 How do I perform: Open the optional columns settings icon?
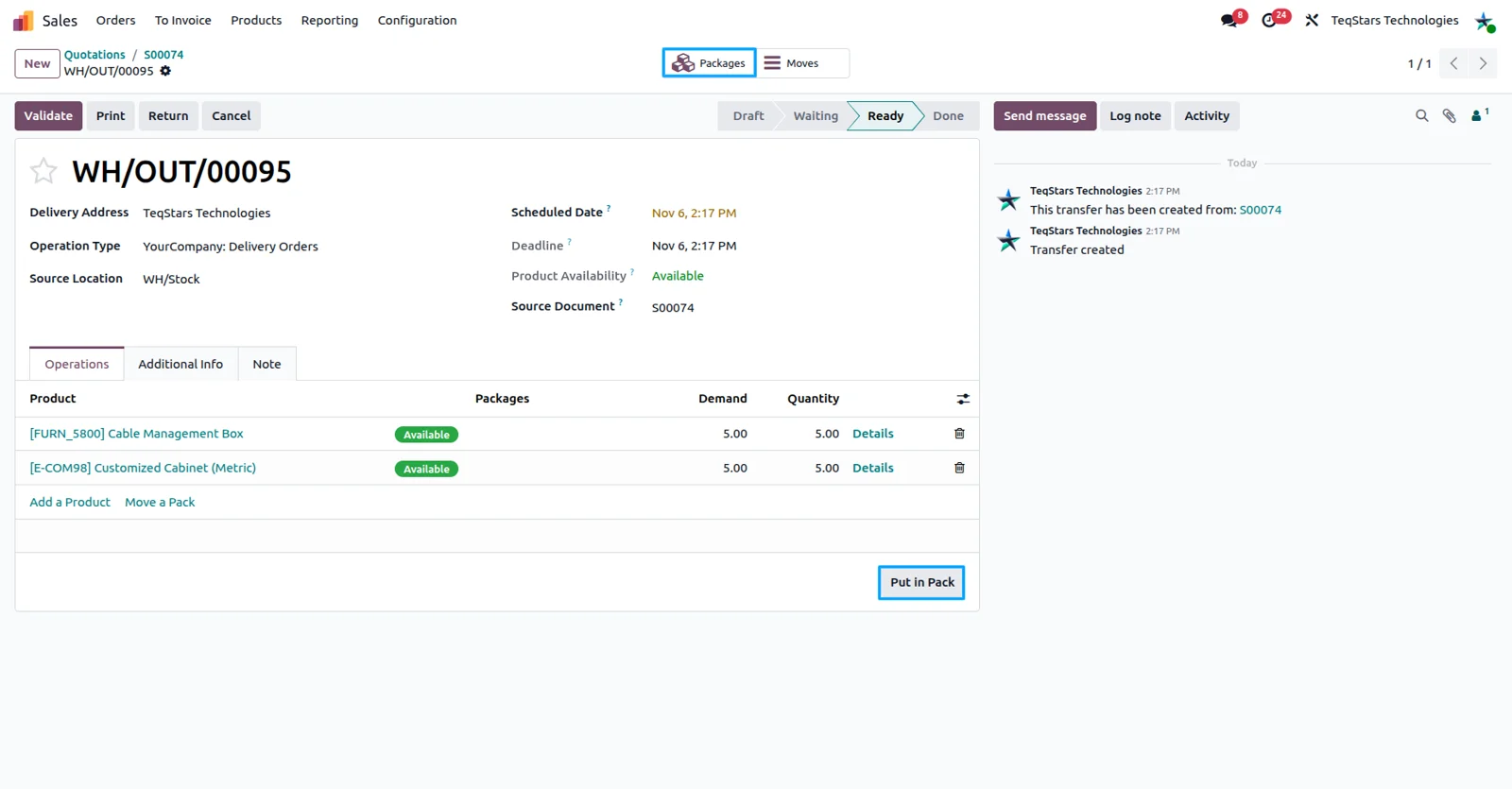point(963,399)
